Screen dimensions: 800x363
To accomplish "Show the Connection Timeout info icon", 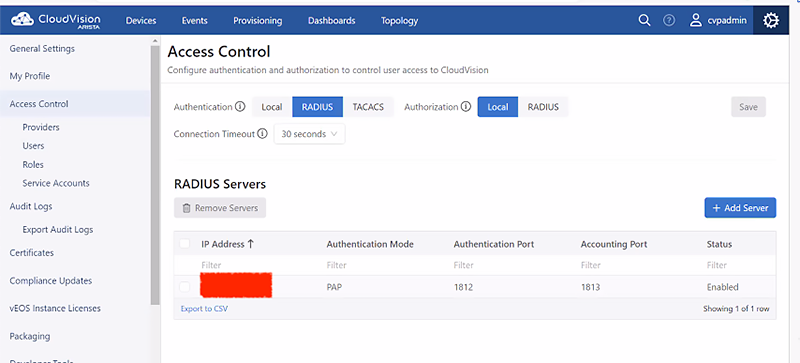I will 262,134.
